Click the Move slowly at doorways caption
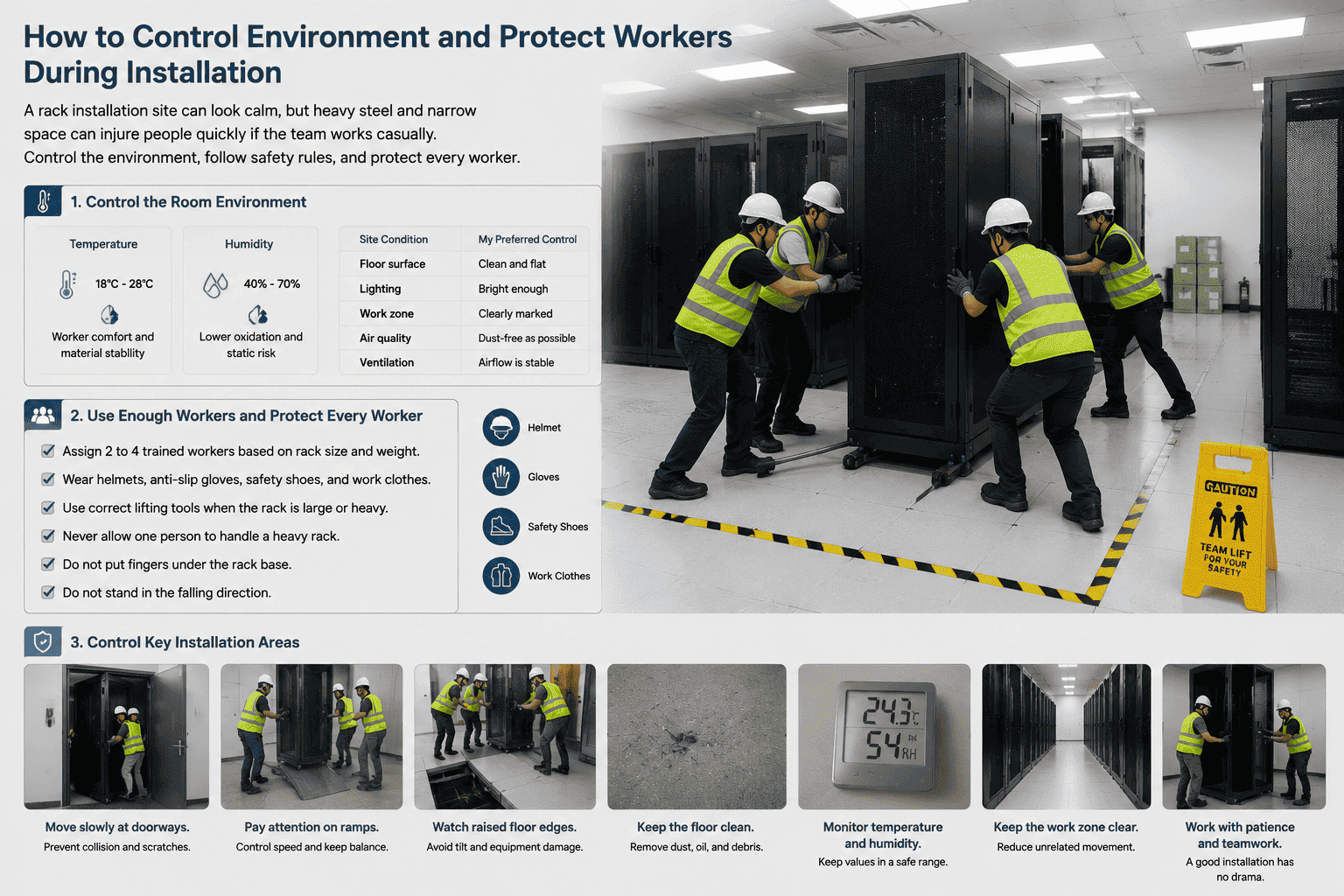Screen dimensions: 1344x896 117,827
